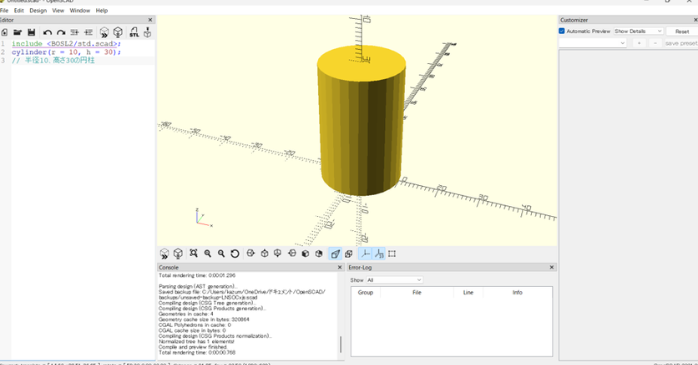This screenshot has width=698, height=365.
Task: Sort Error-Log by Group column
Action: (x=365, y=292)
